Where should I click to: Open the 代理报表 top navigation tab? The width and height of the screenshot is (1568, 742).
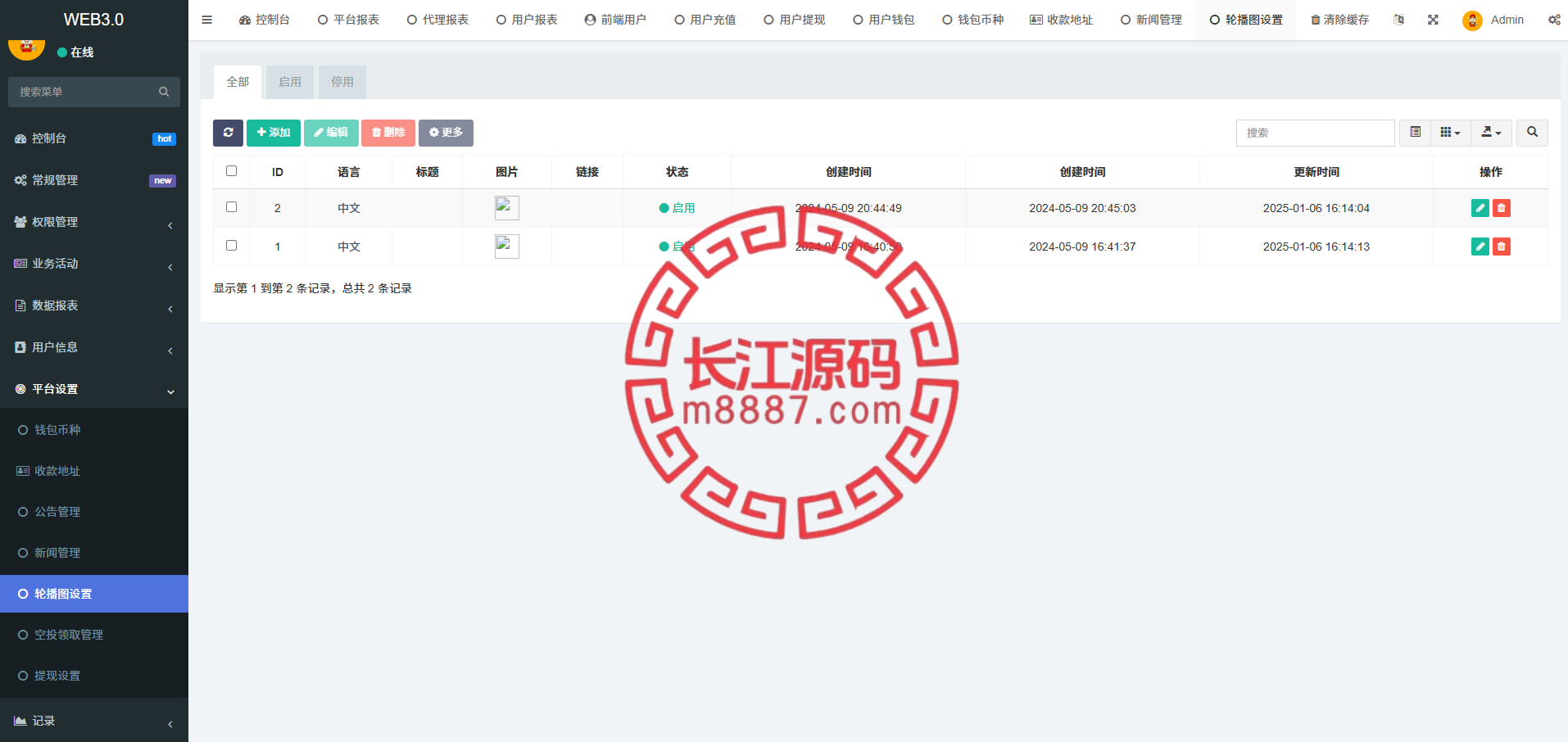click(x=437, y=20)
